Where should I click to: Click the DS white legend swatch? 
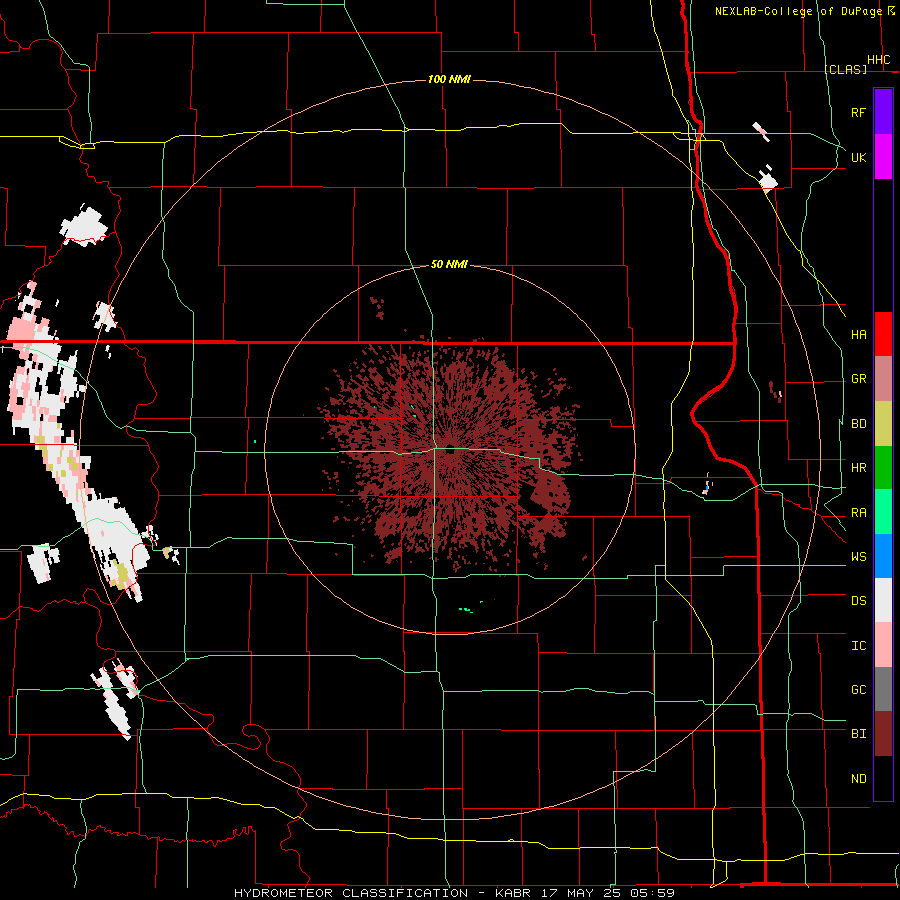[x=883, y=600]
